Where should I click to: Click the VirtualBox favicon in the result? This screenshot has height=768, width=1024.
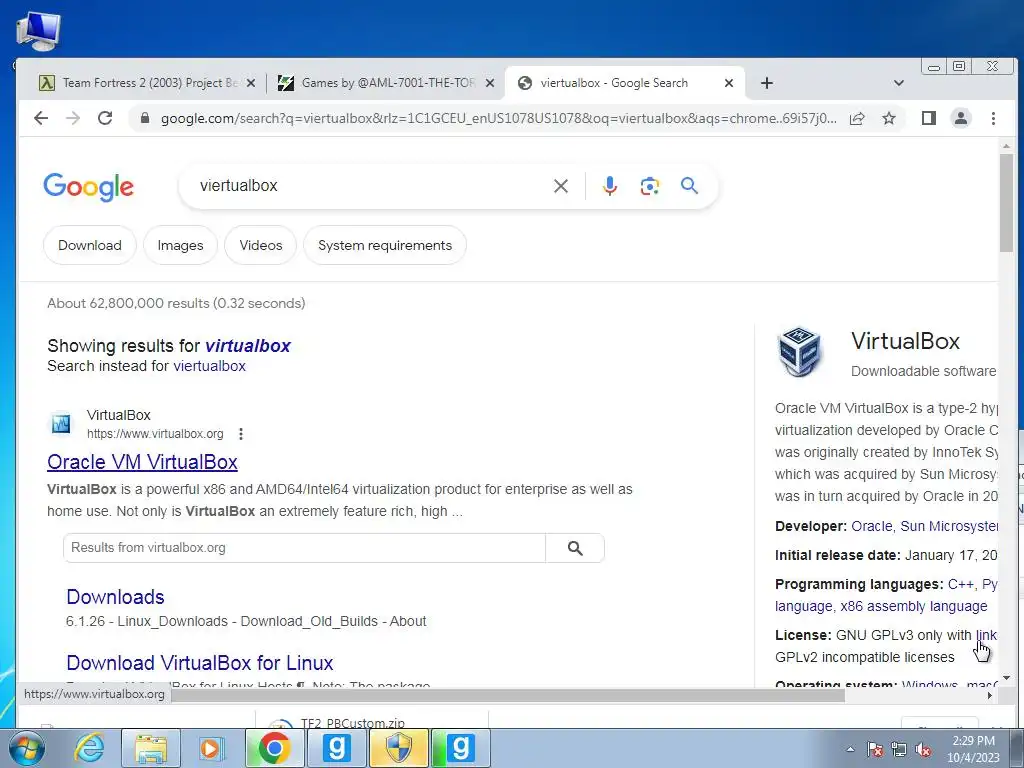pos(61,424)
